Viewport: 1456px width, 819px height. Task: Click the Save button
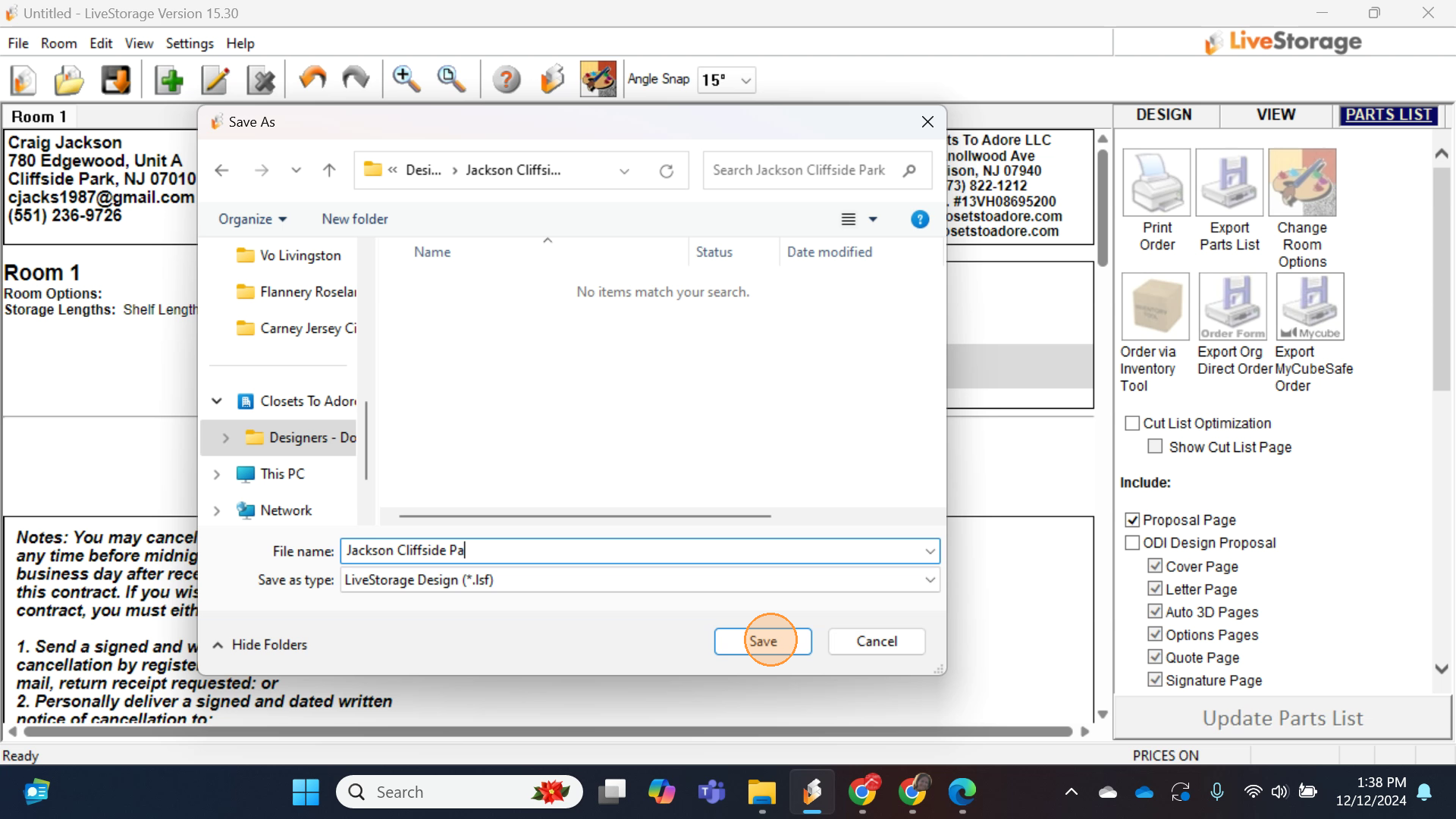[x=762, y=642]
